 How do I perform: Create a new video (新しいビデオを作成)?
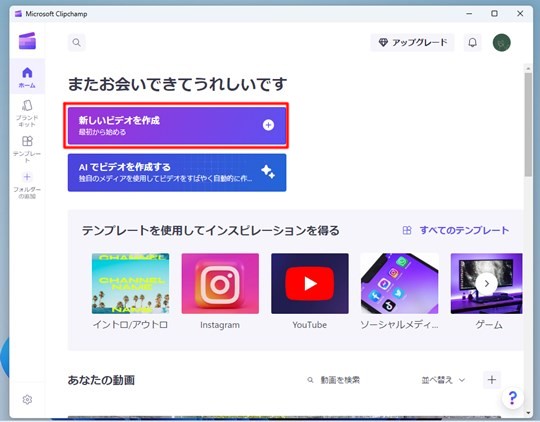tap(177, 125)
